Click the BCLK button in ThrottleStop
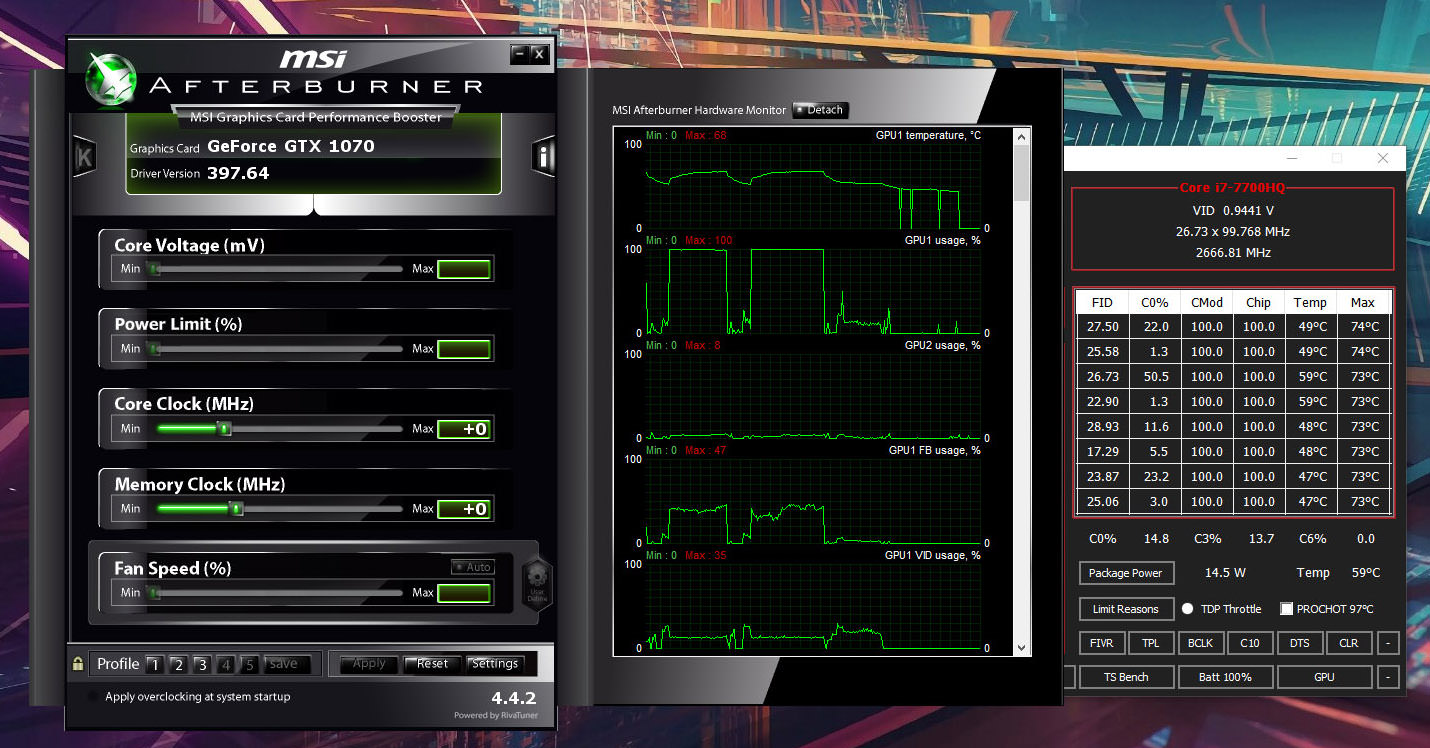Viewport: 1430px width, 748px height. [x=1201, y=643]
